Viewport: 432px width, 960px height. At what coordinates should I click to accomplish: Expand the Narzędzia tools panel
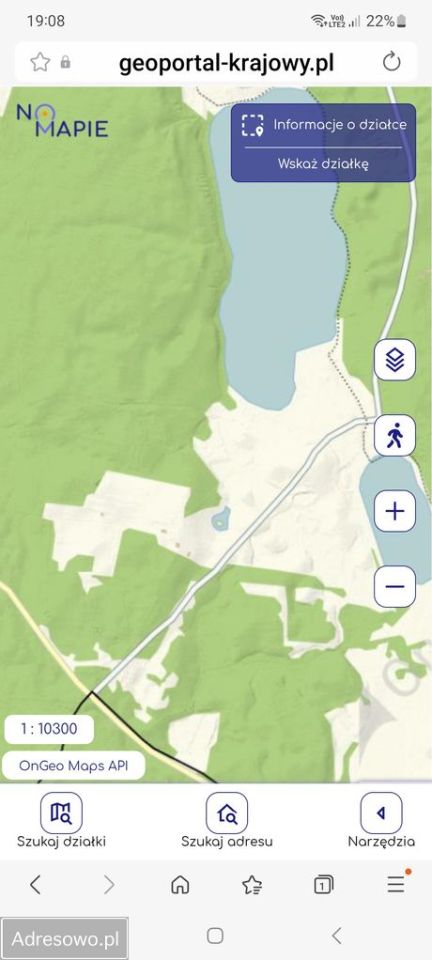381,813
